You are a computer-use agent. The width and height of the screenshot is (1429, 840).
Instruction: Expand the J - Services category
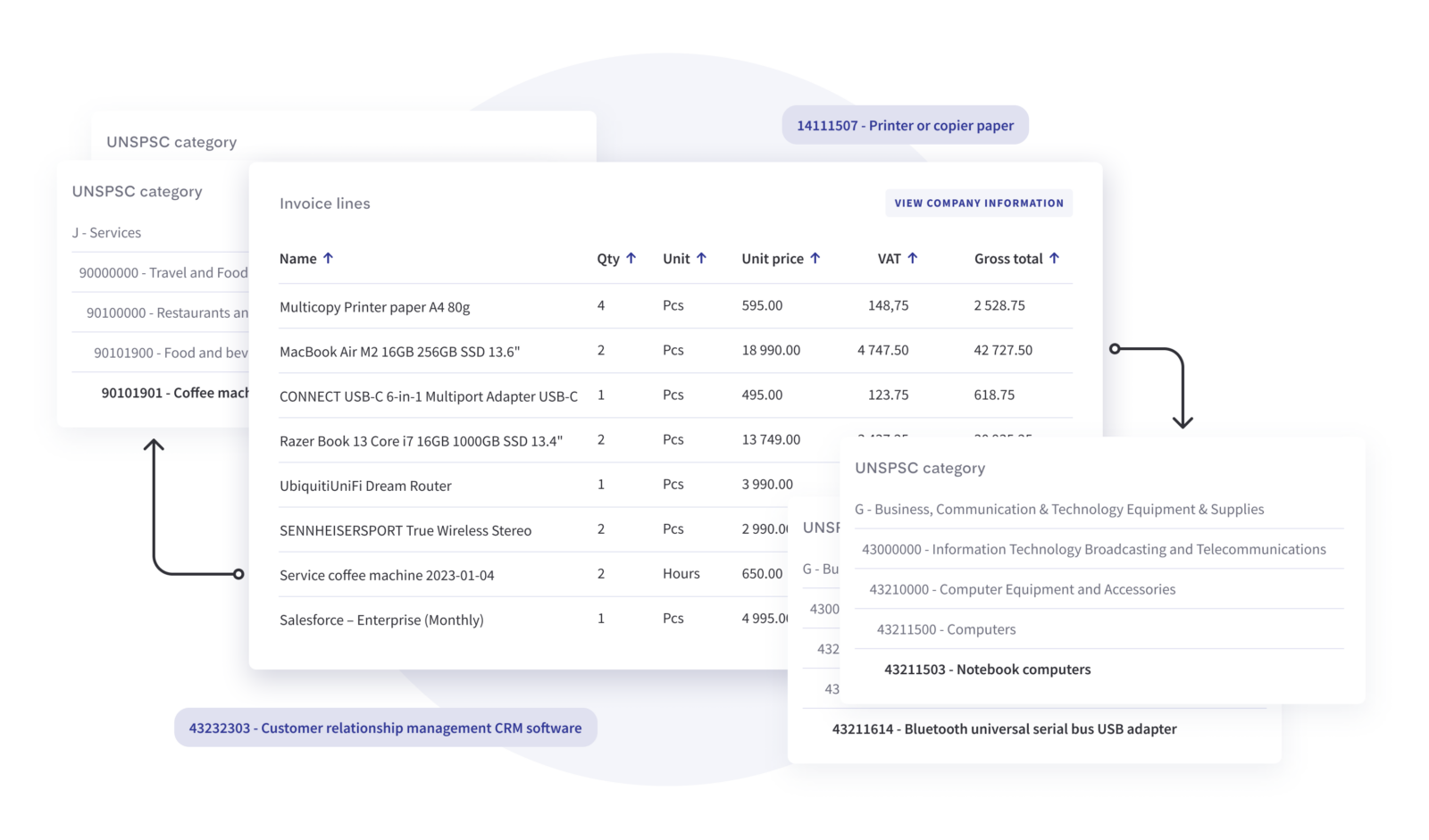click(x=106, y=233)
